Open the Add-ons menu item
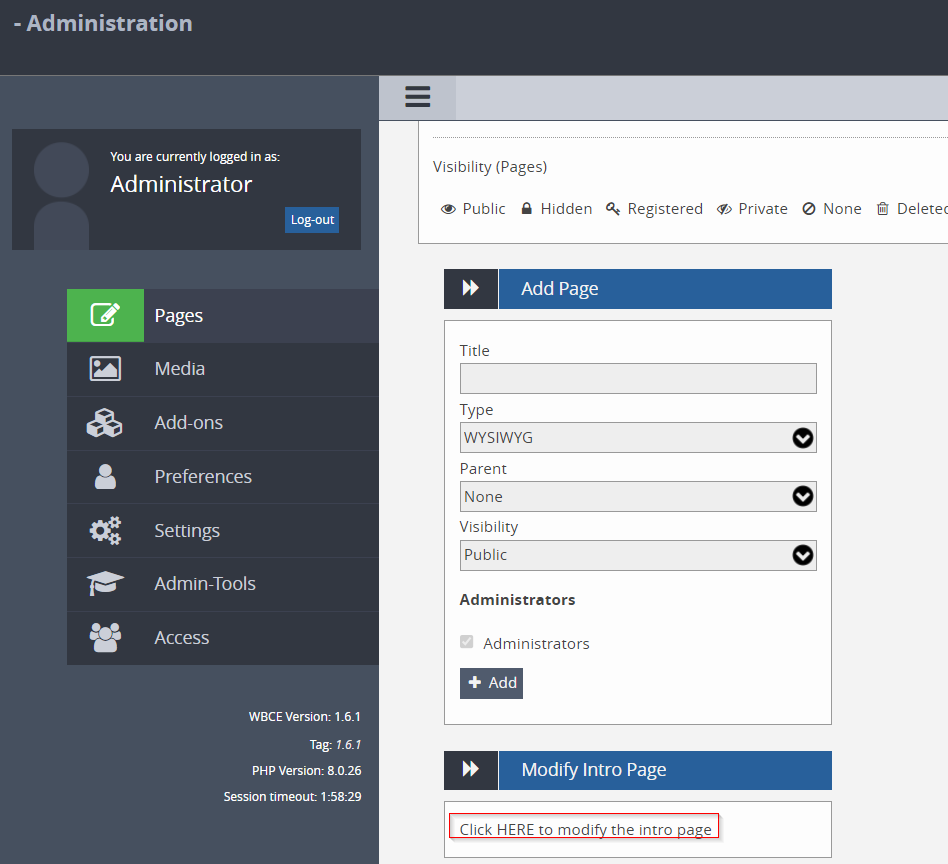 222,423
